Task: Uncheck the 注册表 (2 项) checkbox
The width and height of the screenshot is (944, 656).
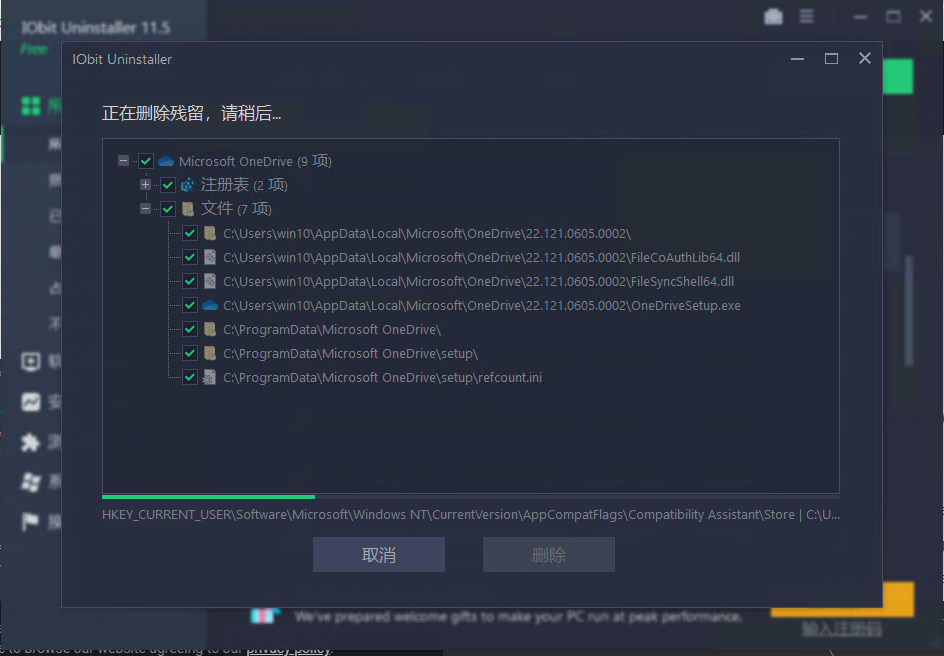Action: (x=168, y=185)
